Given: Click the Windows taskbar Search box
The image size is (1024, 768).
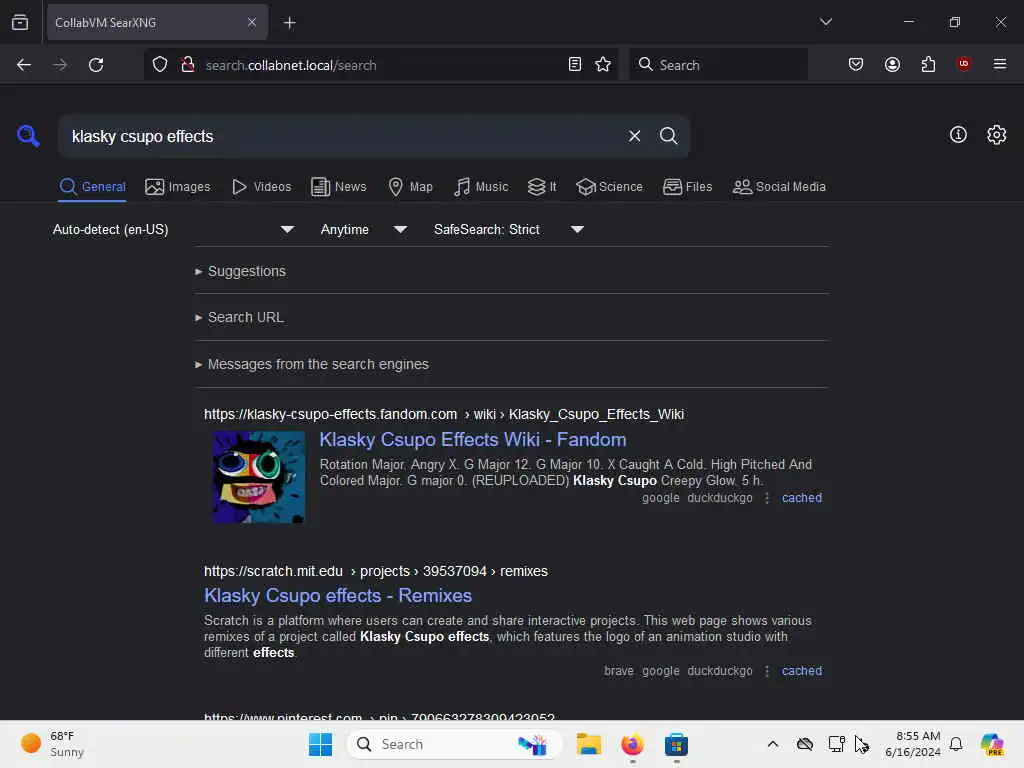Looking at the screenshot, I should (454, 744).
